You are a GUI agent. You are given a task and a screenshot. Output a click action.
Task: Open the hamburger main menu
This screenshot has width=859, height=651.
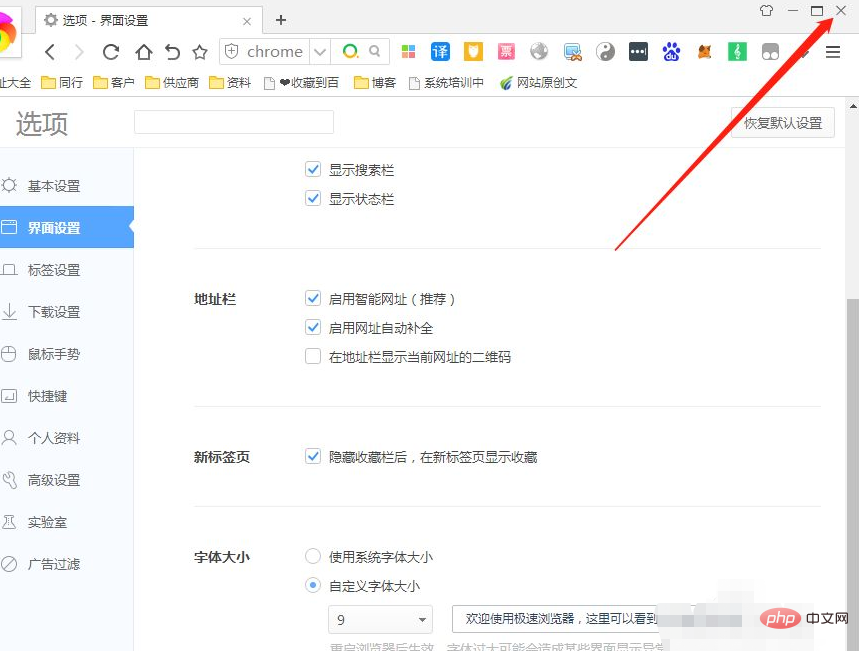pyautogui.click(x=833, y=52)
